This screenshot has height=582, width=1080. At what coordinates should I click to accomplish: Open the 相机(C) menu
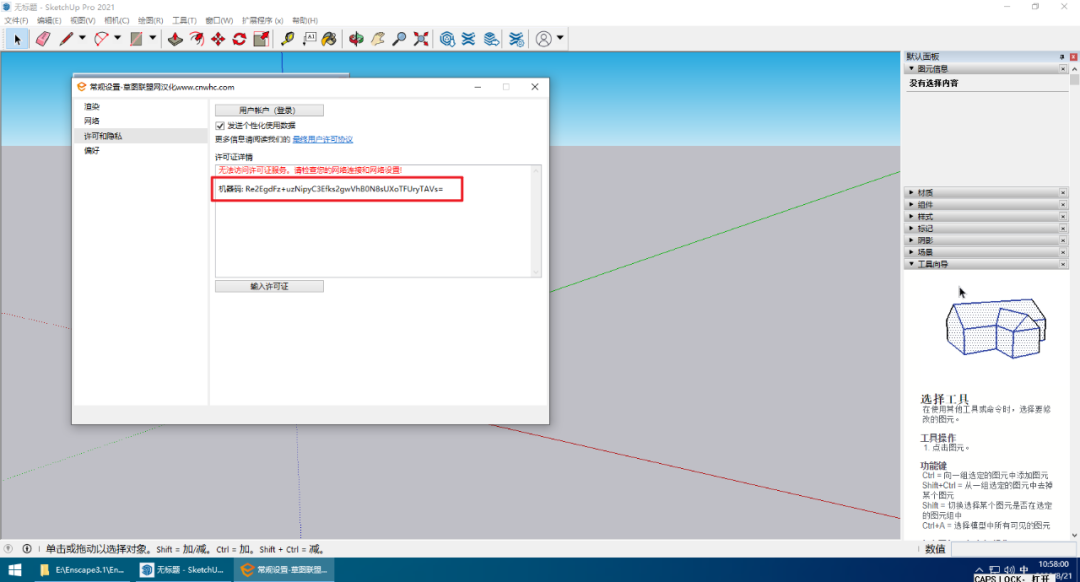tap(116, 20)
